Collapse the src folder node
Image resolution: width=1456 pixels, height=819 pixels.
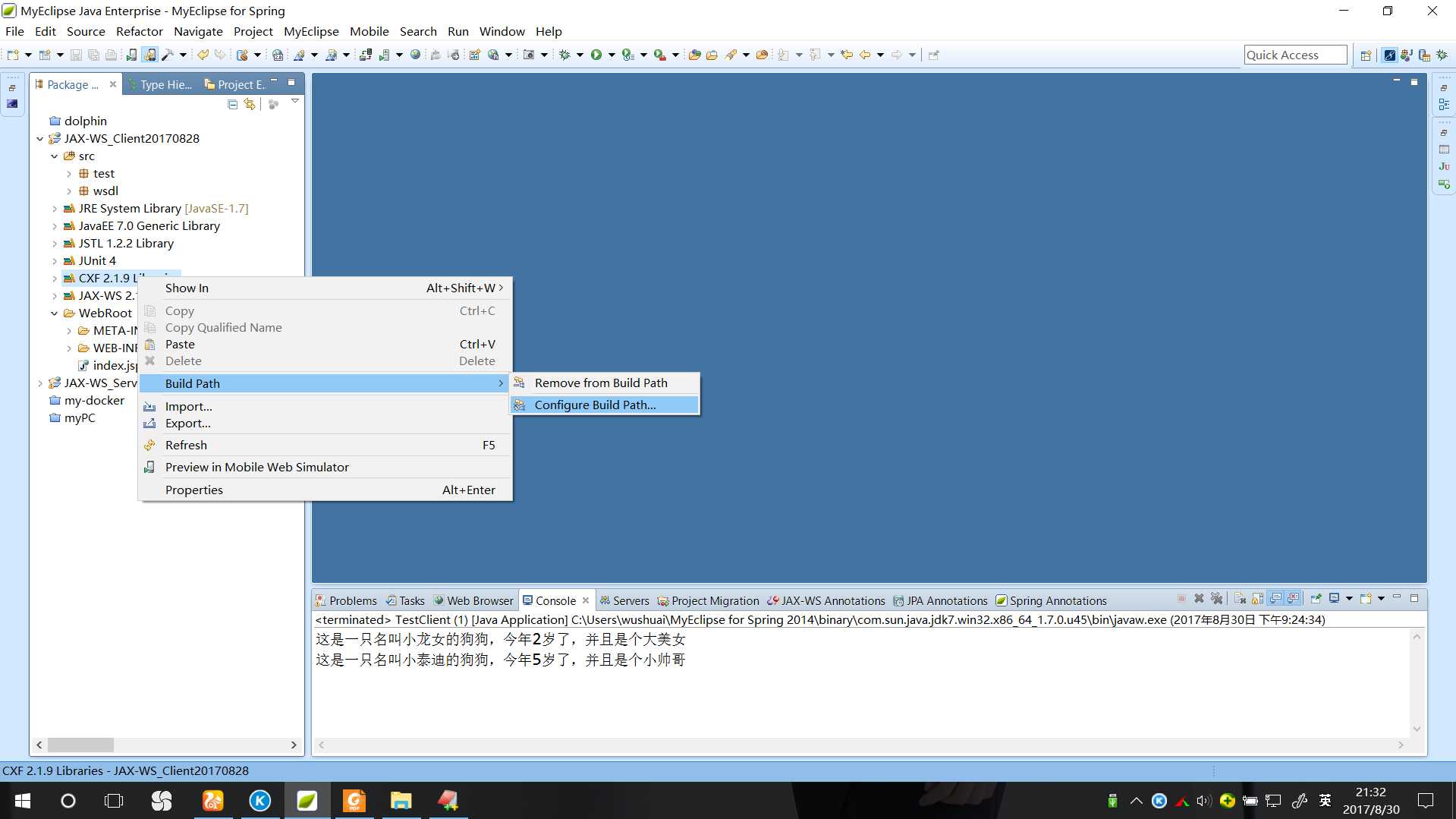55,156
